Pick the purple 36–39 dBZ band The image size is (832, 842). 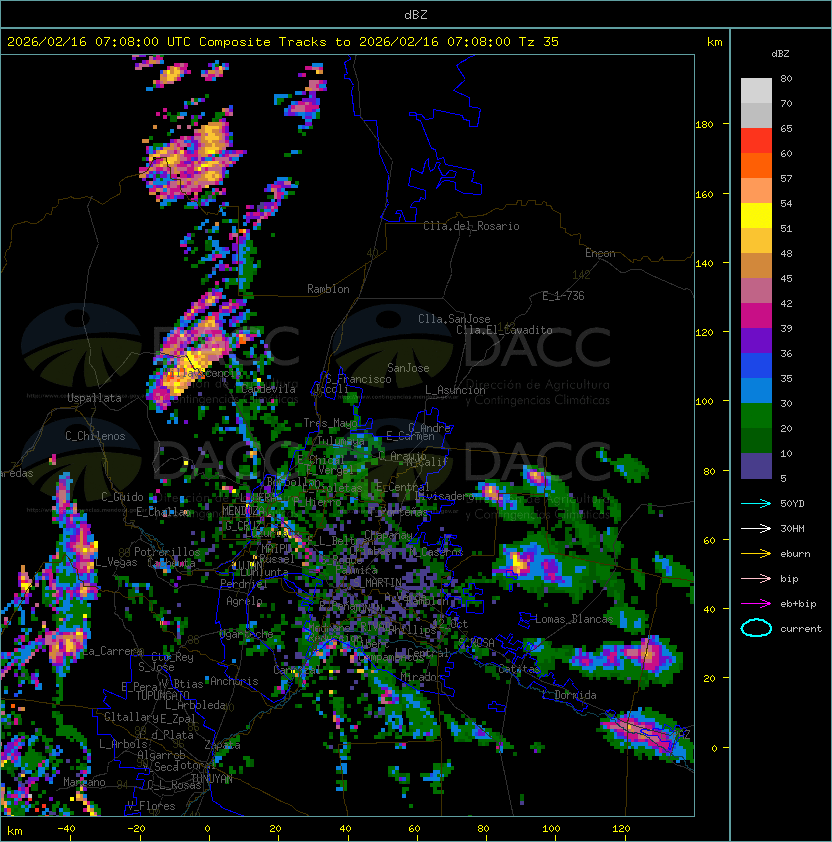point(756,341)
